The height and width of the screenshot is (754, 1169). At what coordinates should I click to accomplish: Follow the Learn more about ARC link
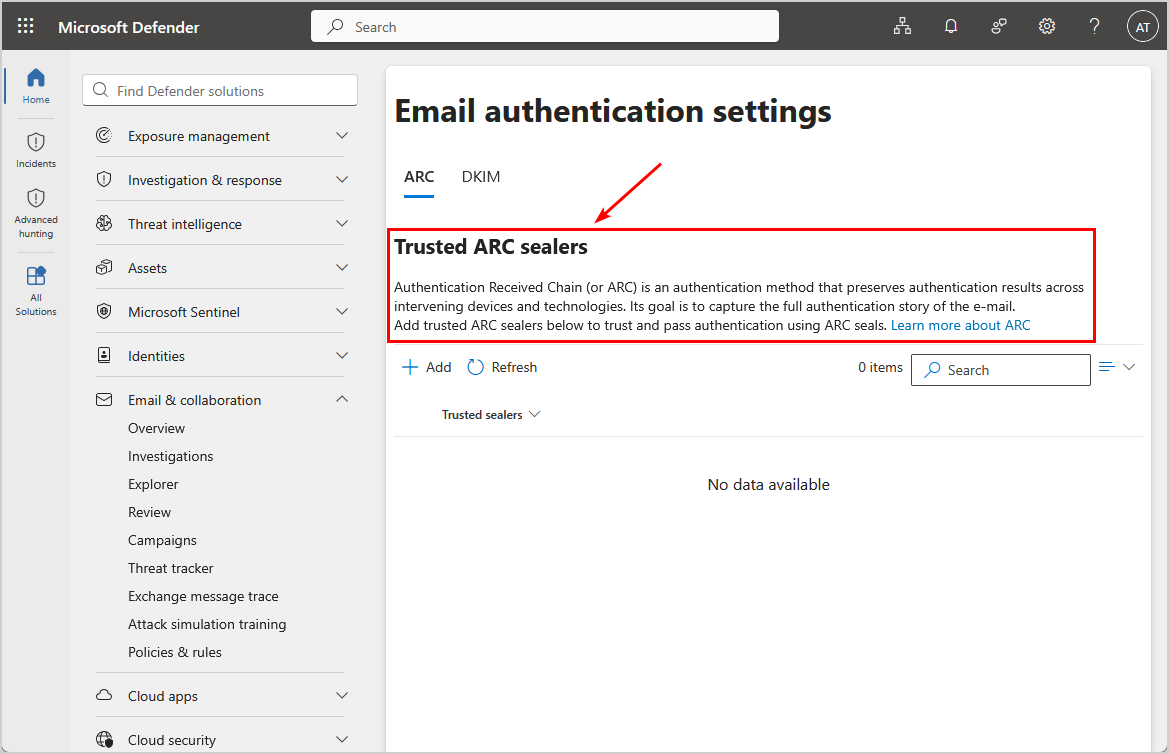click(960, 325)
